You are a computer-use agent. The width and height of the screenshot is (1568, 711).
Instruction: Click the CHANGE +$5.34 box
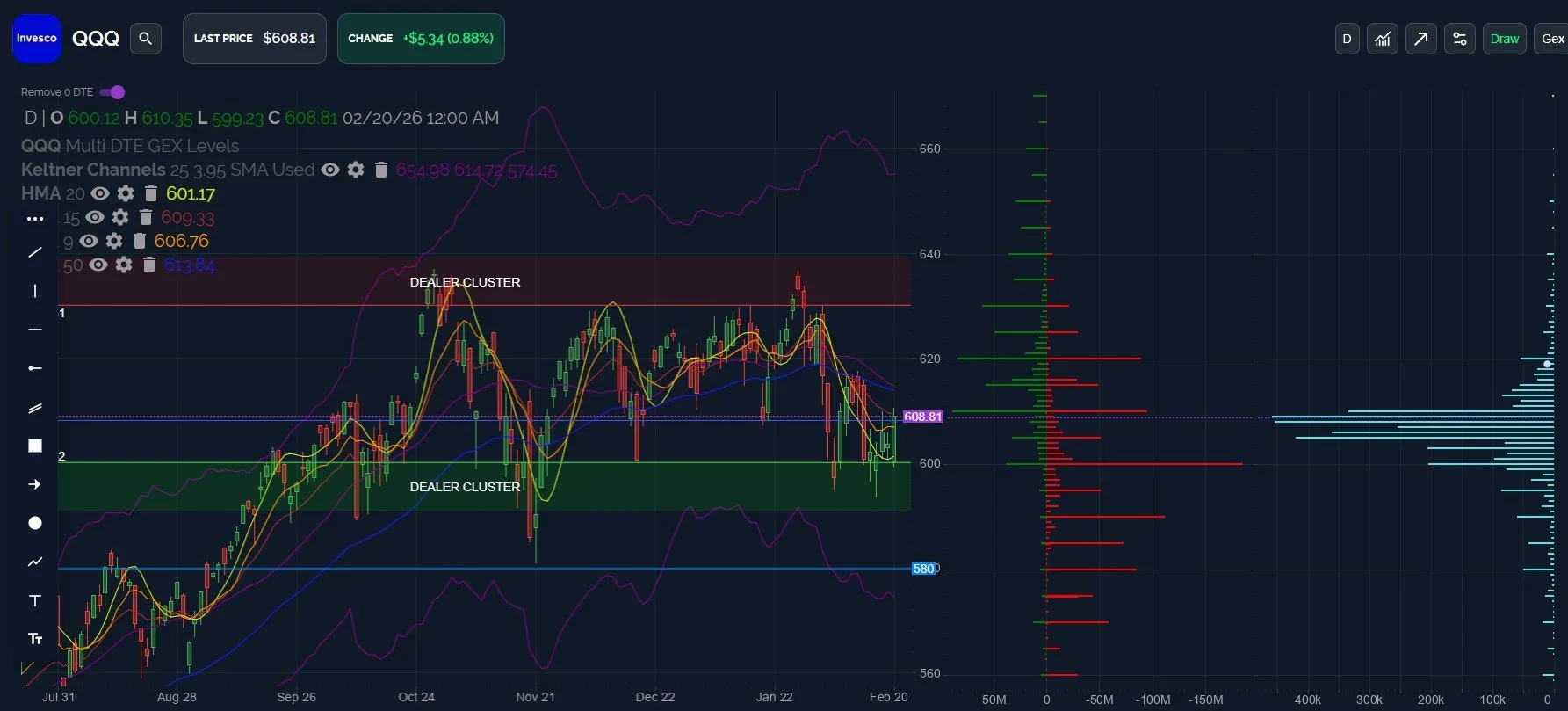tap(421, 39)
